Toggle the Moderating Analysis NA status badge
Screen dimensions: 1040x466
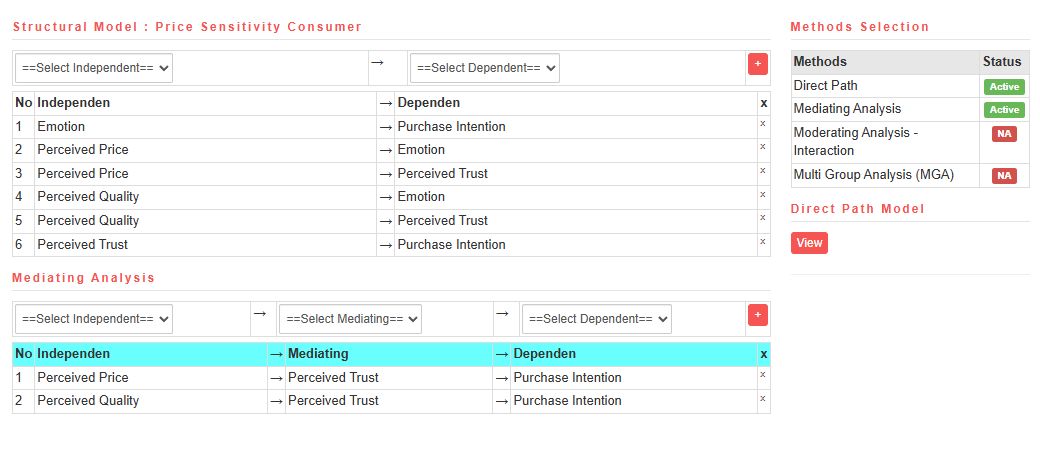1004,134
